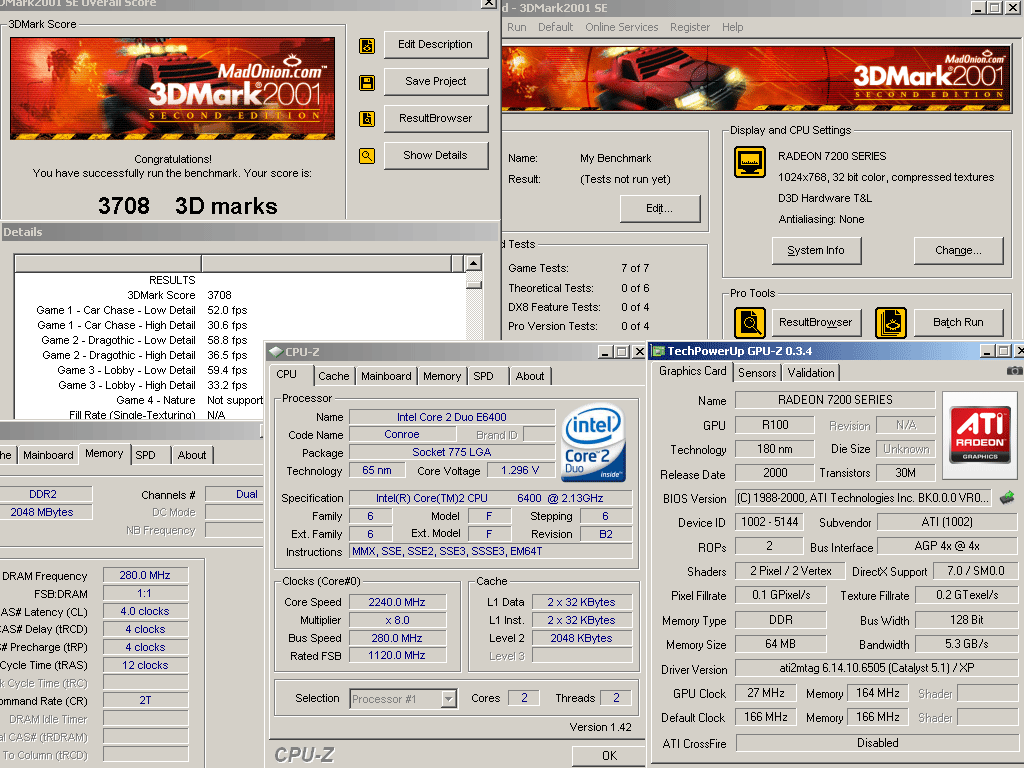
Task: Click the Batch Run button
Action: 958,323
